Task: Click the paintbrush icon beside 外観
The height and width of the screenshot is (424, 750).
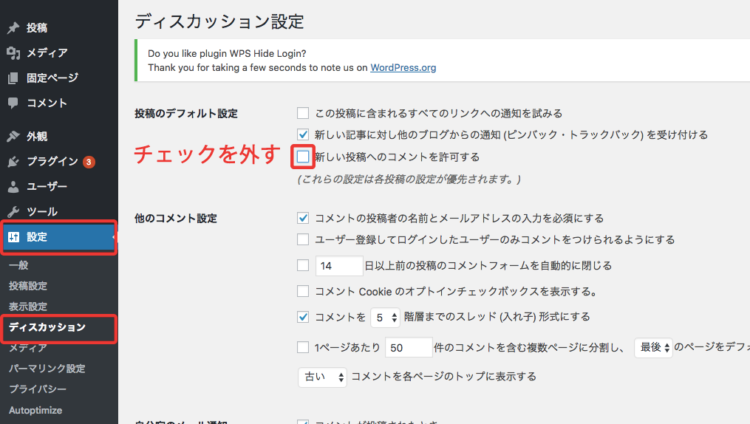Action: (13, 136)
